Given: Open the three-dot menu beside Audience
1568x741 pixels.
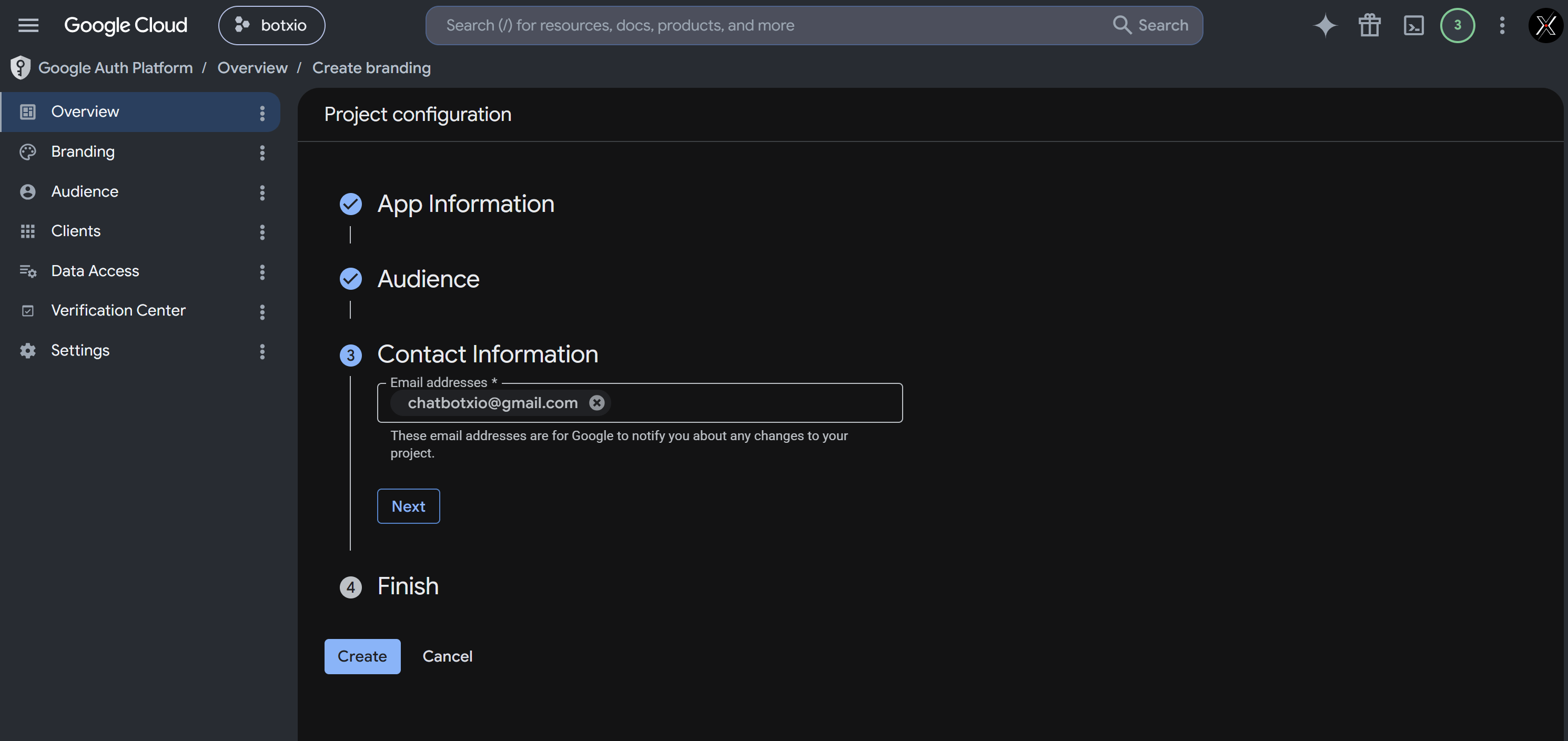Looking at the screenshot, I should 262,192.
